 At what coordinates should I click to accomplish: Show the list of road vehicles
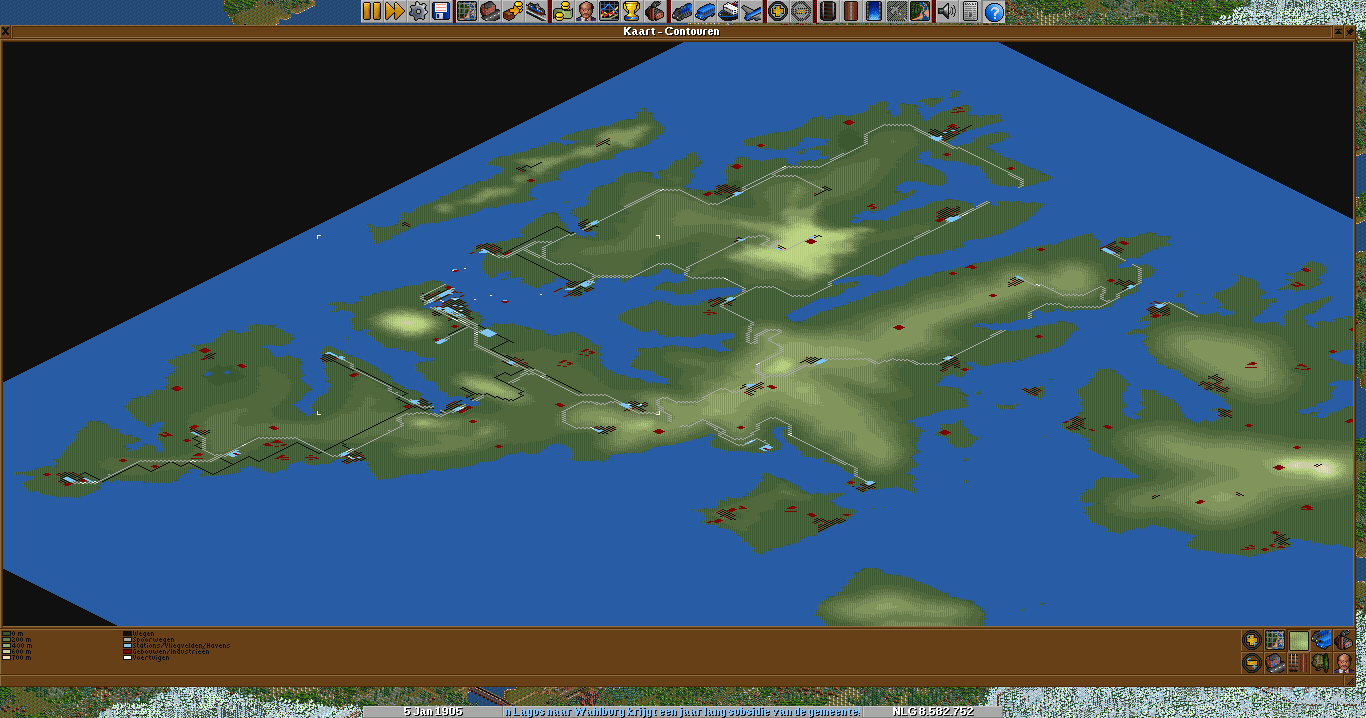click(705, 11)
